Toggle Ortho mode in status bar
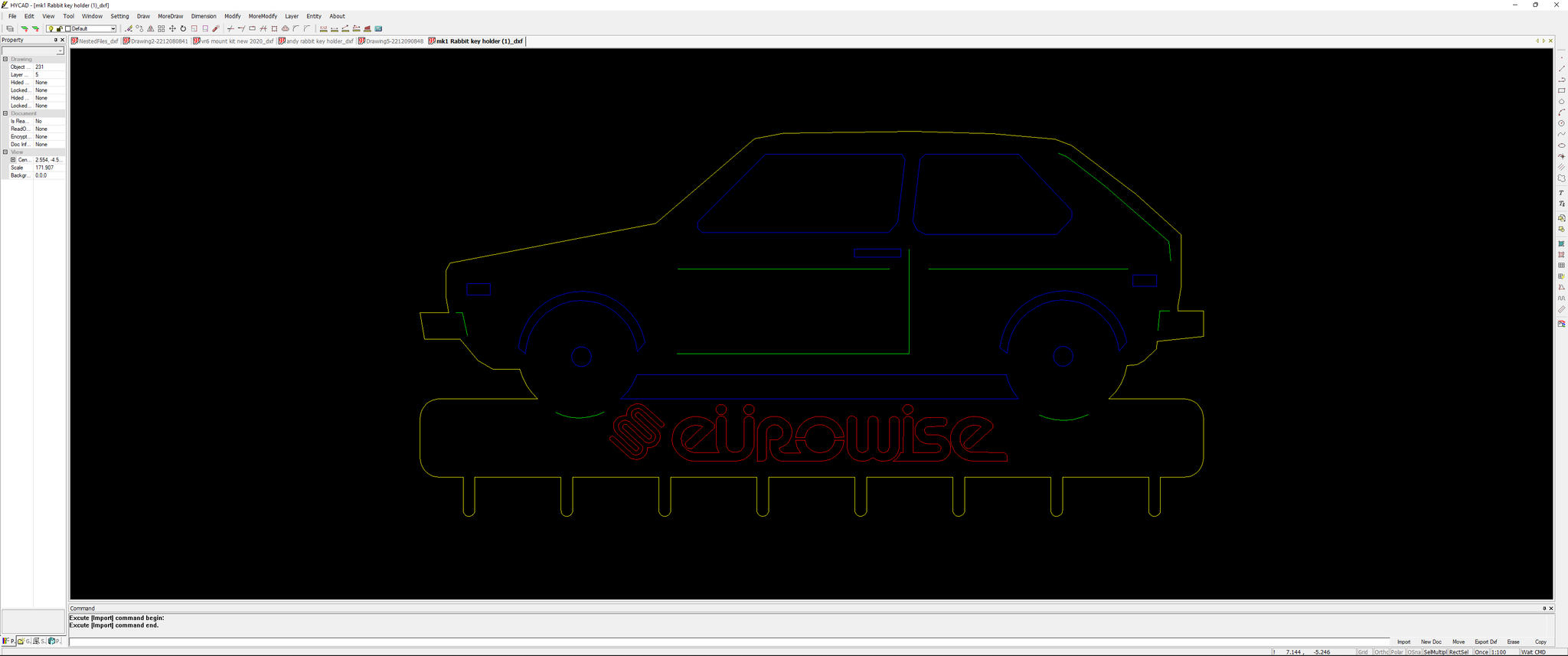This screenshot has width=1568, height=656. pyautogui.click(x=1380, y=652)
